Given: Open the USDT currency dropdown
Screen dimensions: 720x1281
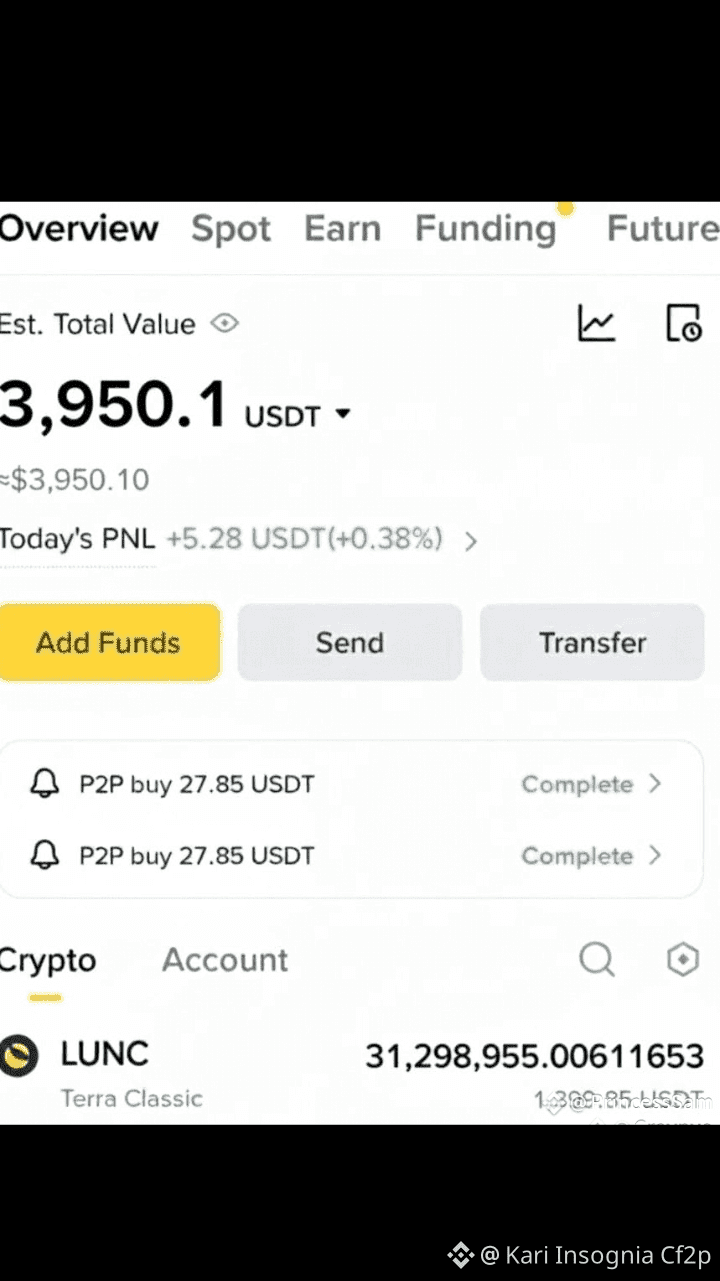Looking at the screenshot, I should [341, 413].
